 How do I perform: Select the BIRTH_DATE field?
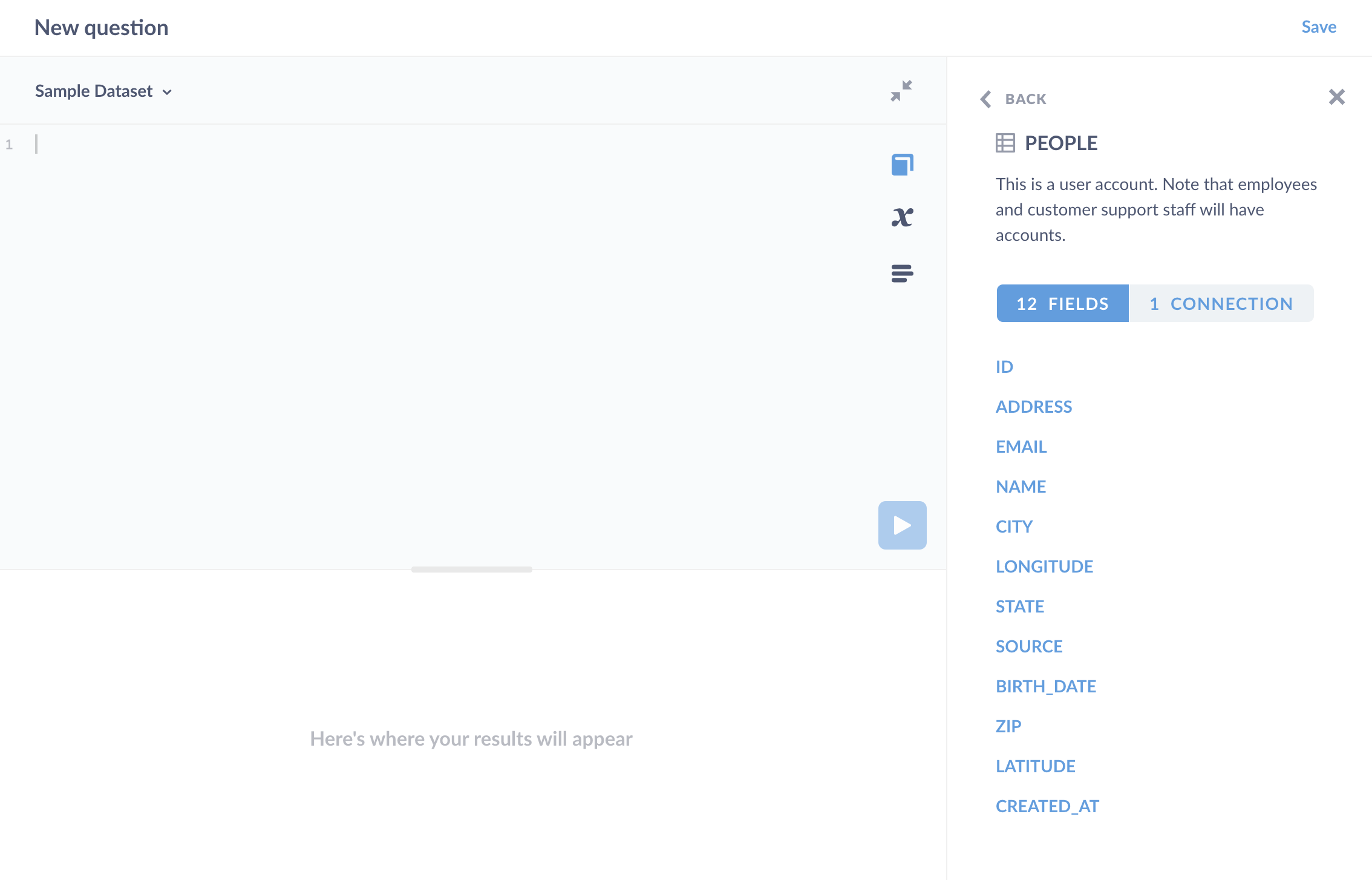1047,686
